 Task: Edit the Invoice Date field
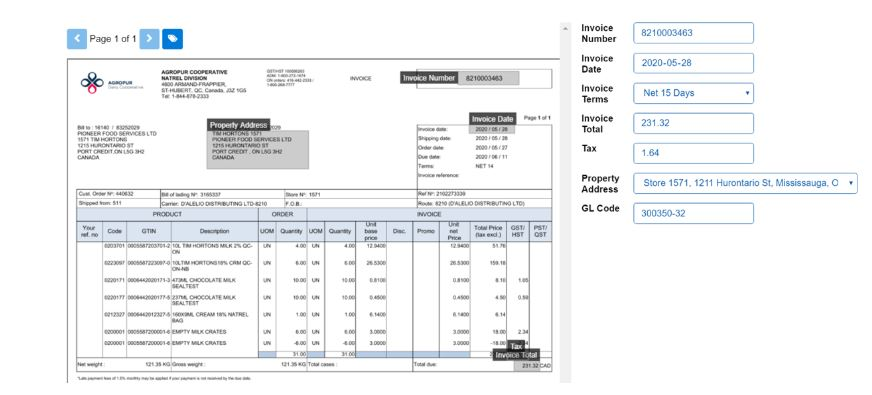[x=693, y=63]
